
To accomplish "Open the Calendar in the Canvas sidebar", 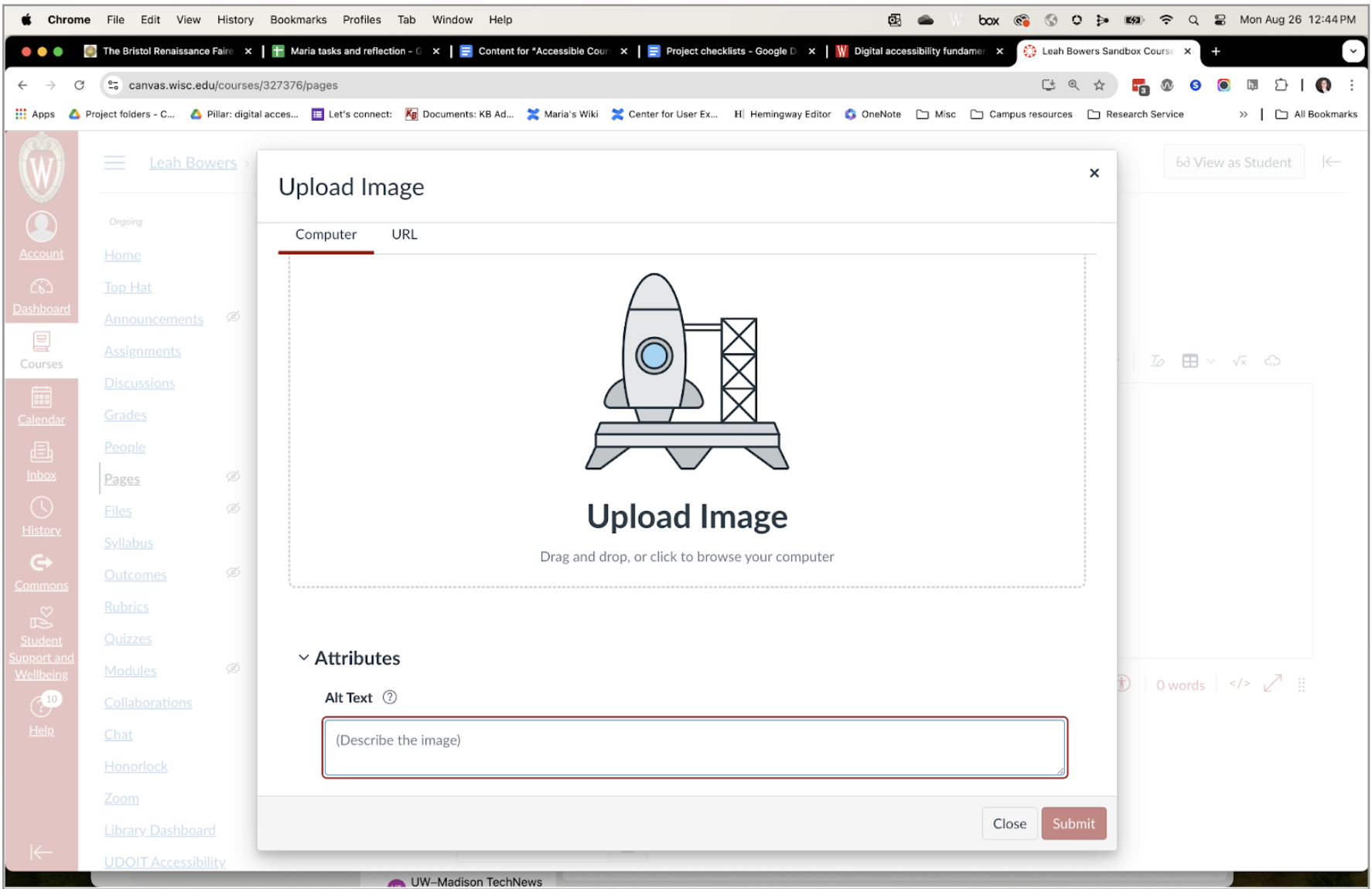I will (41, 406).
